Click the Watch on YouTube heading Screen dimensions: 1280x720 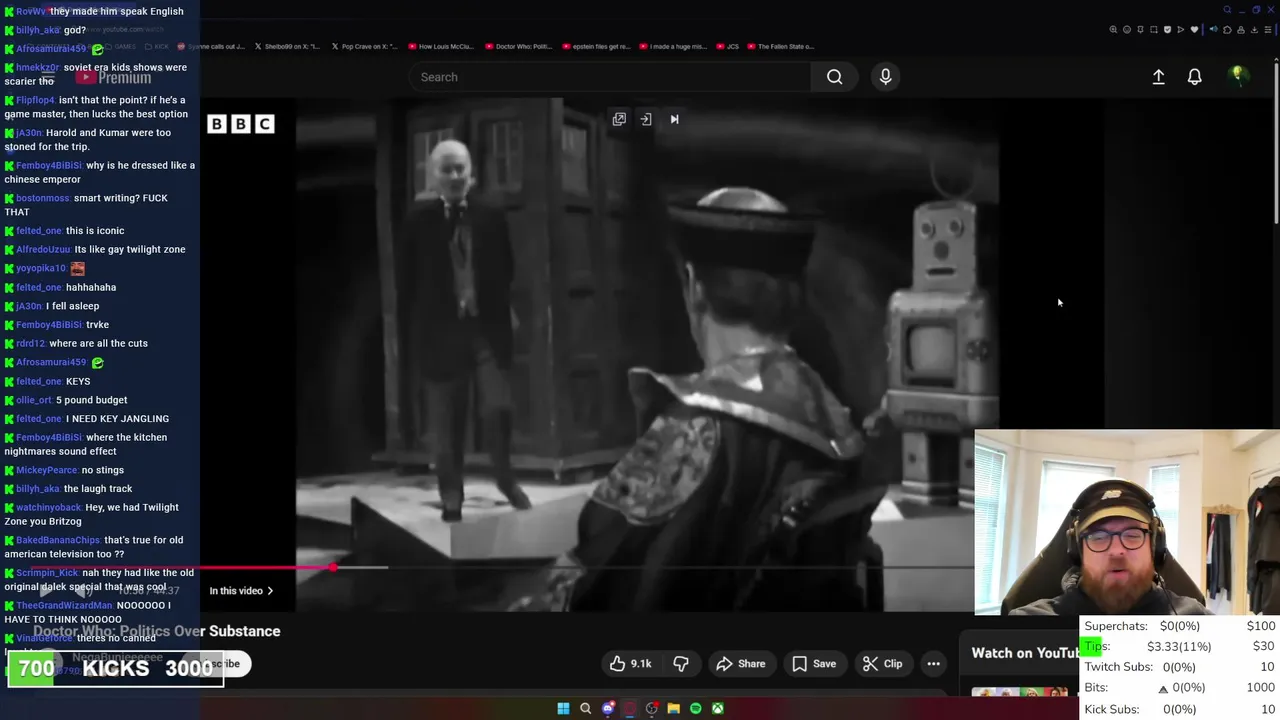pyautogui.click(x=1025, y=653)
